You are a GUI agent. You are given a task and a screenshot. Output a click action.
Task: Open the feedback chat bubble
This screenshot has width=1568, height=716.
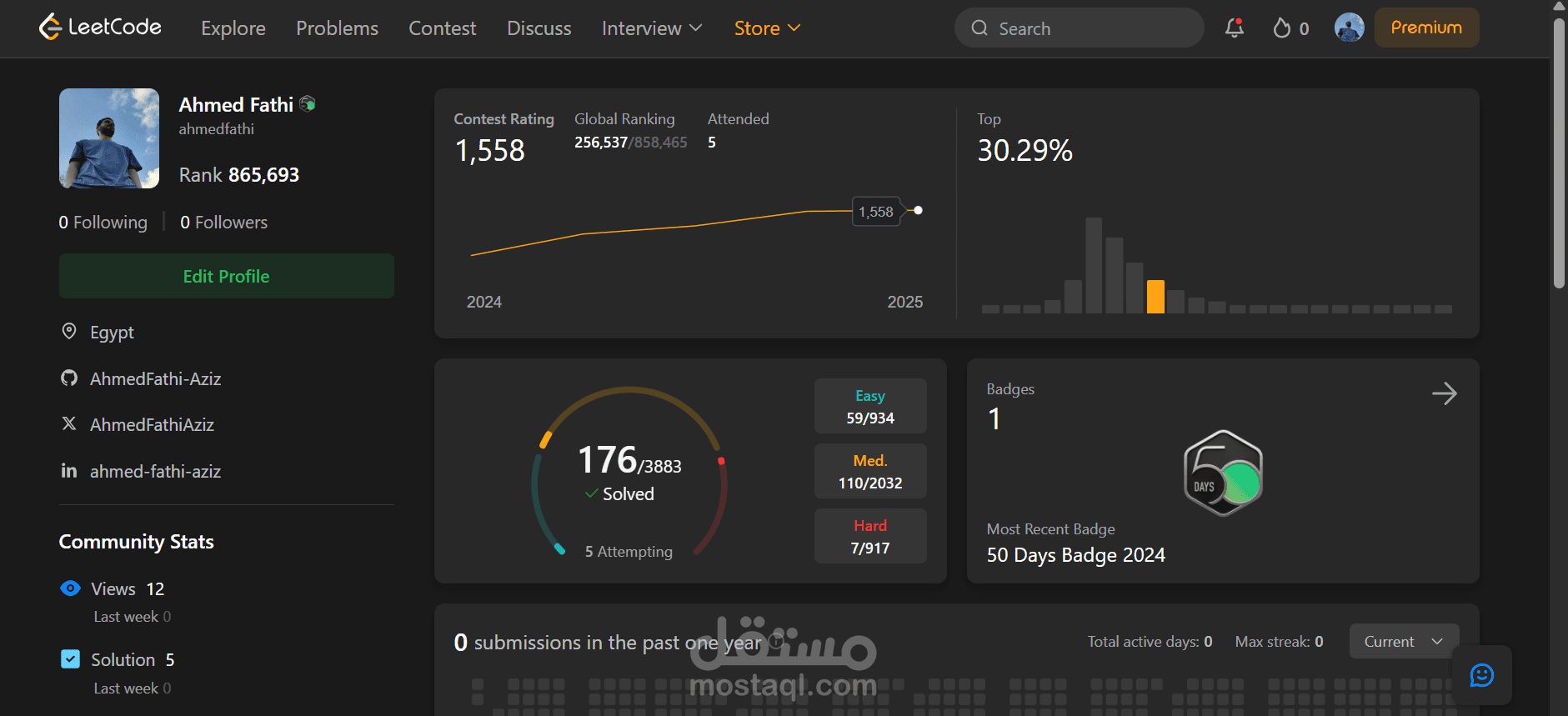(x=1482, y=675)
